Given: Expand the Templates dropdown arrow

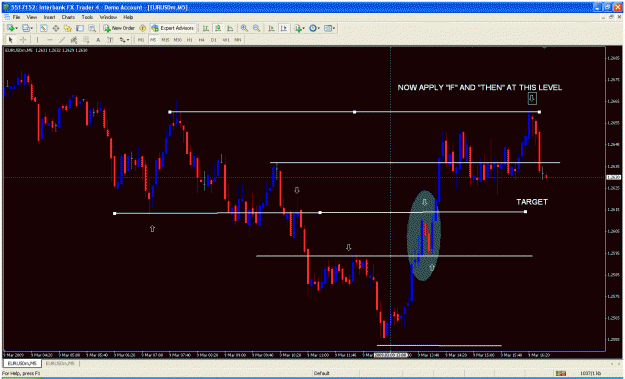Looking at the screenshot, I should click(334, 28).
